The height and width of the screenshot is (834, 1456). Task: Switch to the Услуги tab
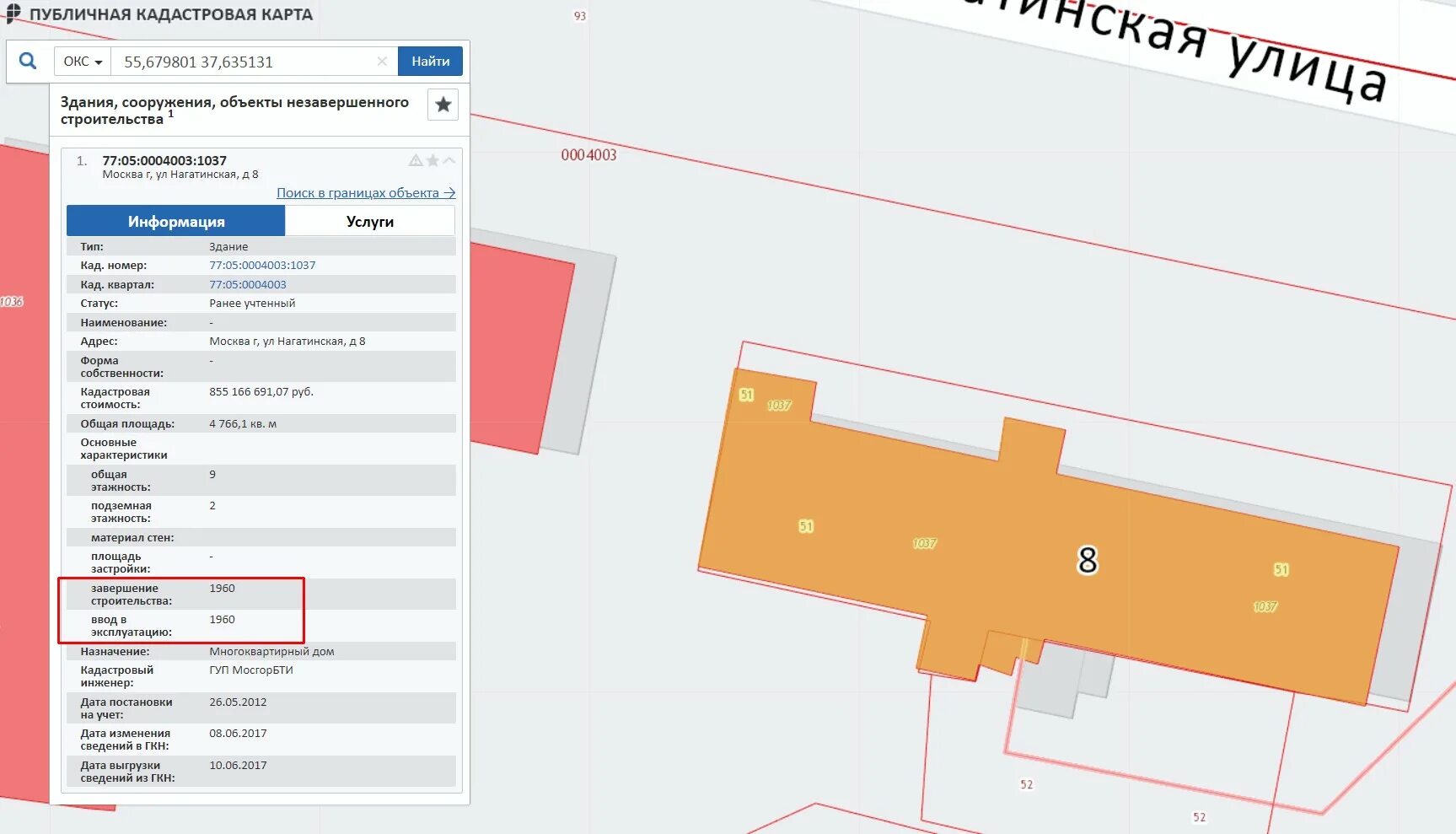[370, 221]
